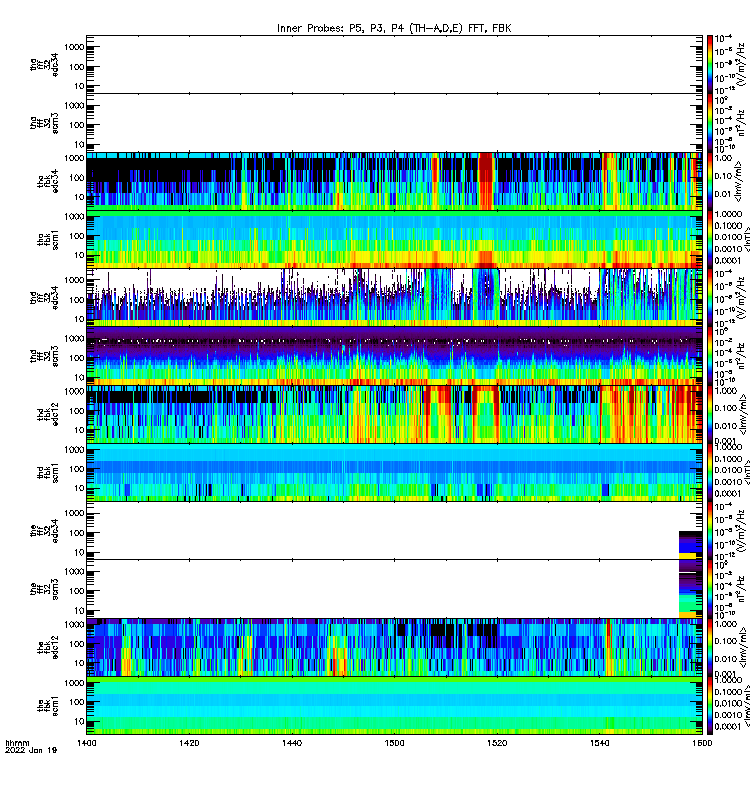Select the 'tha fff 32 edc34' panel label

click(x=44, y=64)
